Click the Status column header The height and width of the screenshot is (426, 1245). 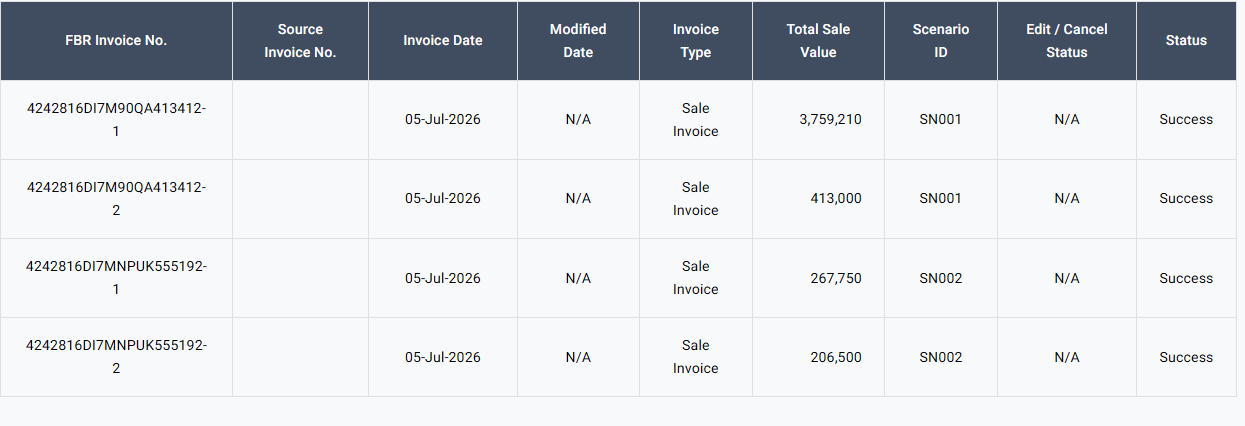coord(1186,41)
